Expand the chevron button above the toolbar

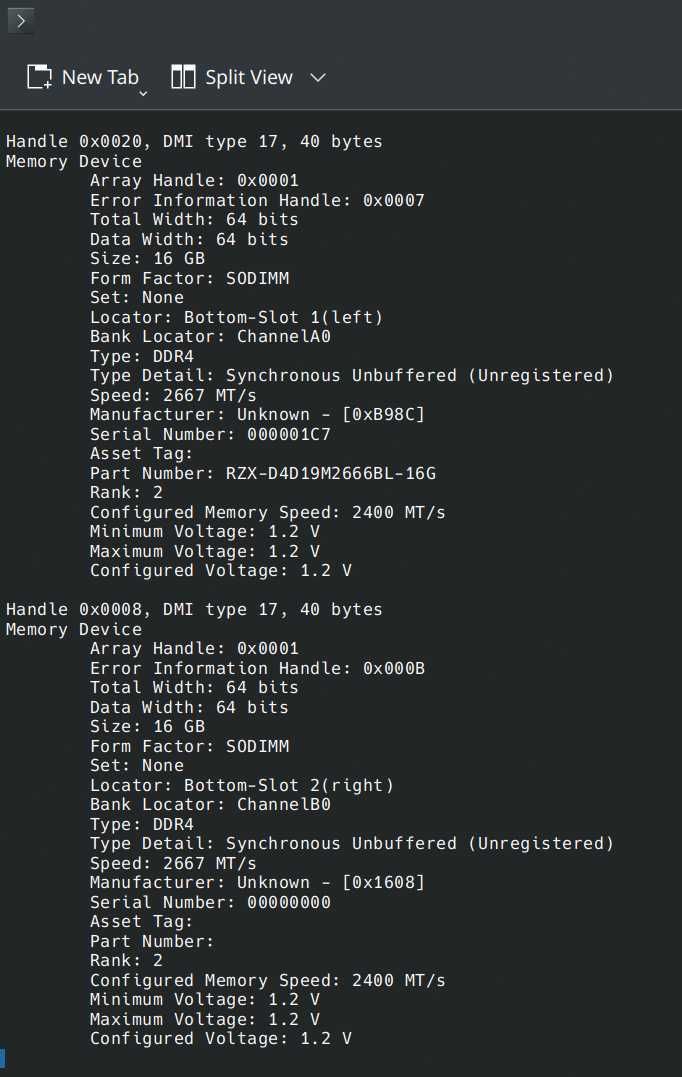click(x=21, y=21)
